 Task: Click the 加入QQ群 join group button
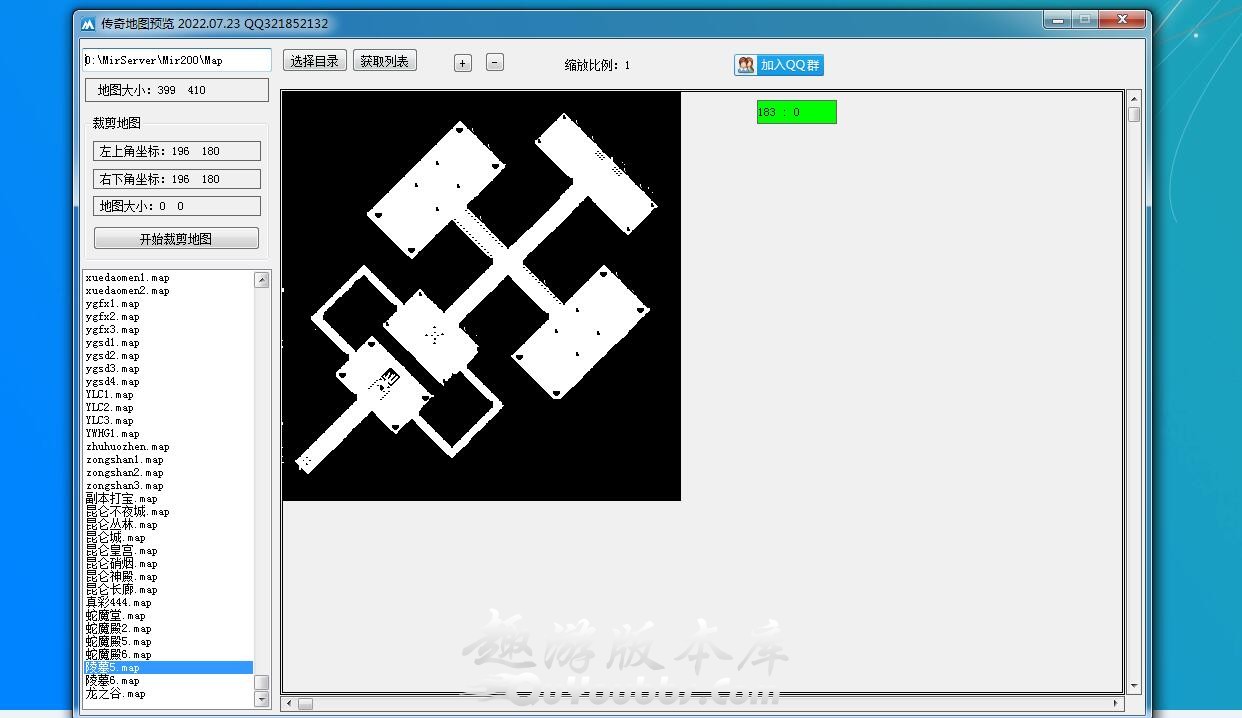coord(779,65)
